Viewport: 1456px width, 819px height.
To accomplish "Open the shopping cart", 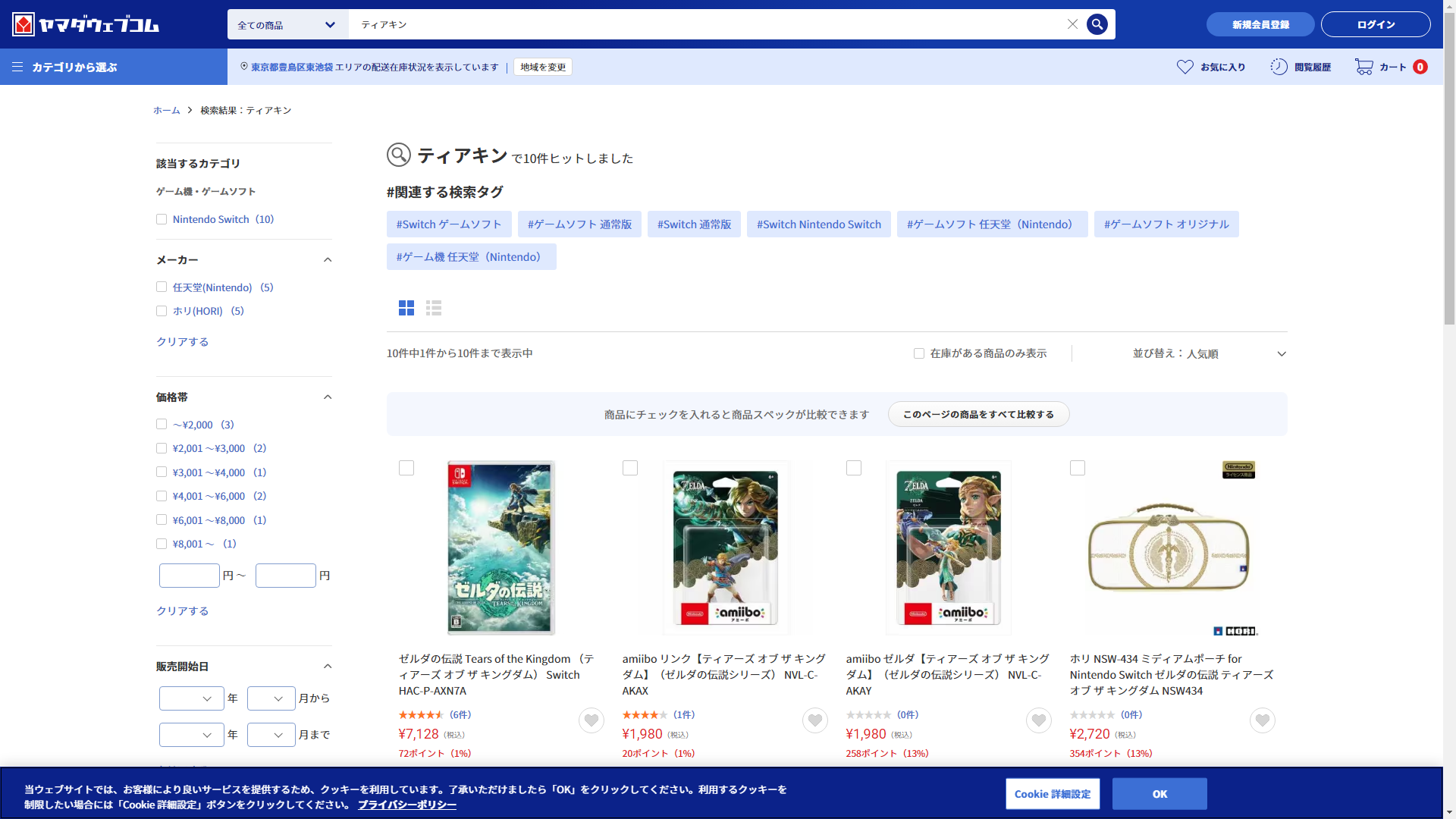I will coord(1364,67).
